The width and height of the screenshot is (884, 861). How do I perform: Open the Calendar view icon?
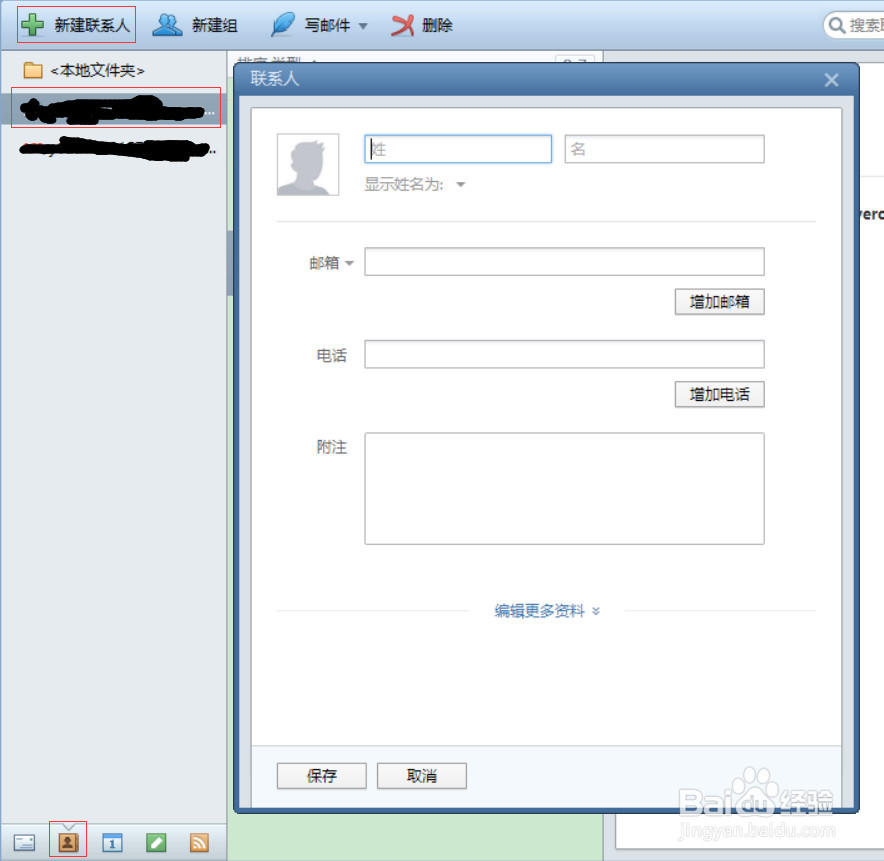(x=112, y=841)
